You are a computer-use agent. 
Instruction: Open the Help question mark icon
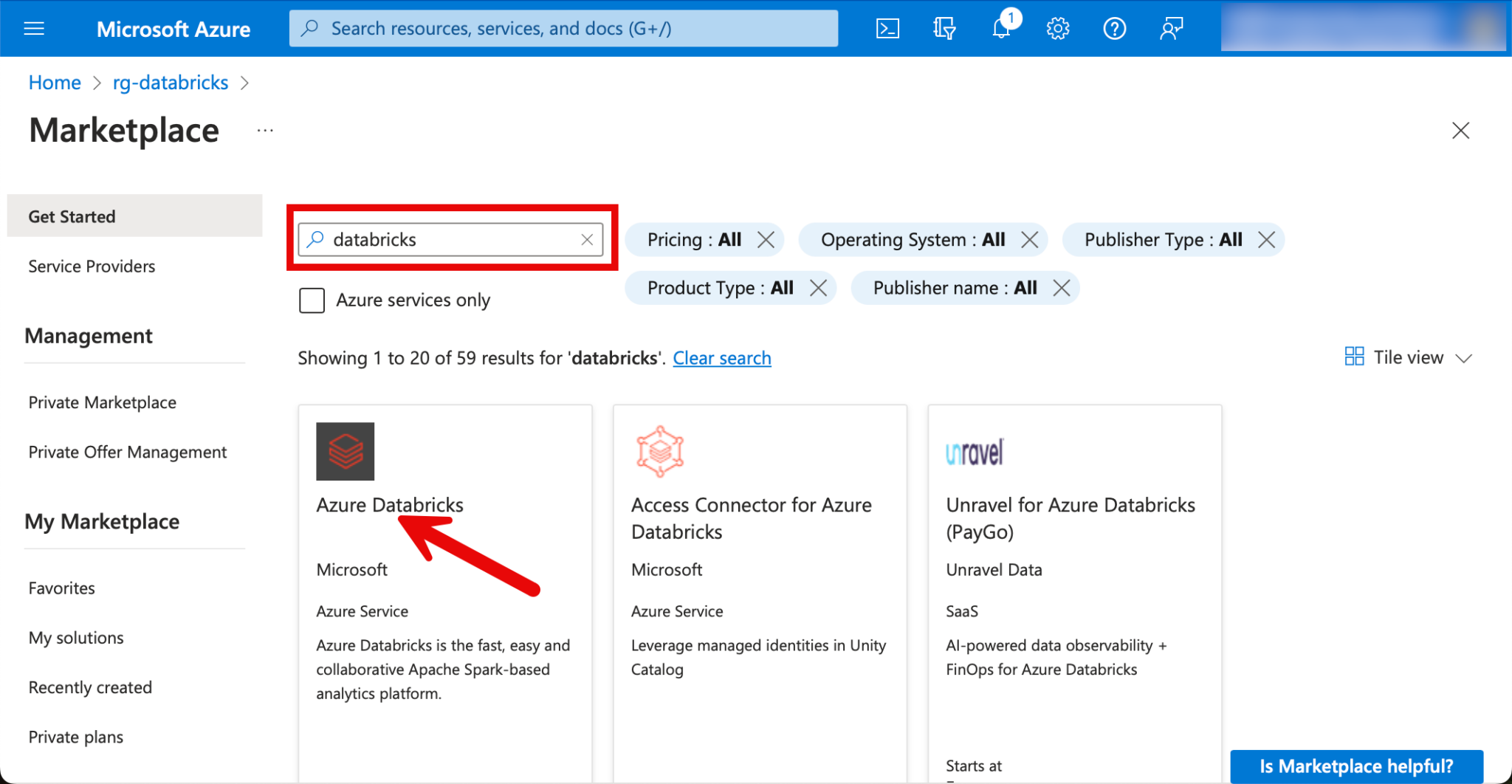[x=1114, y=29]
